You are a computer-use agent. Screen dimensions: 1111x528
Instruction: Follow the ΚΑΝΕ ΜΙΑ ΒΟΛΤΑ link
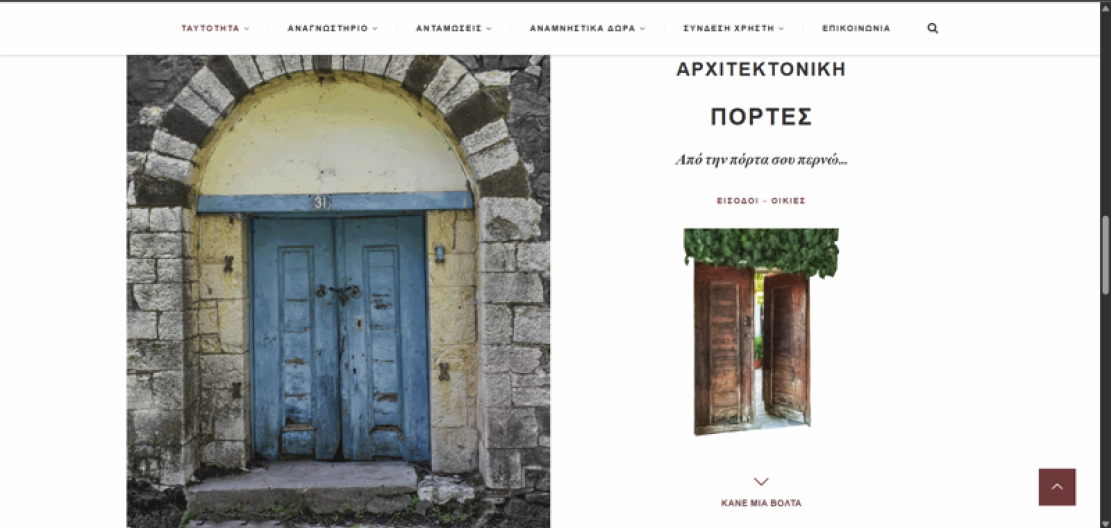(761, 503)
